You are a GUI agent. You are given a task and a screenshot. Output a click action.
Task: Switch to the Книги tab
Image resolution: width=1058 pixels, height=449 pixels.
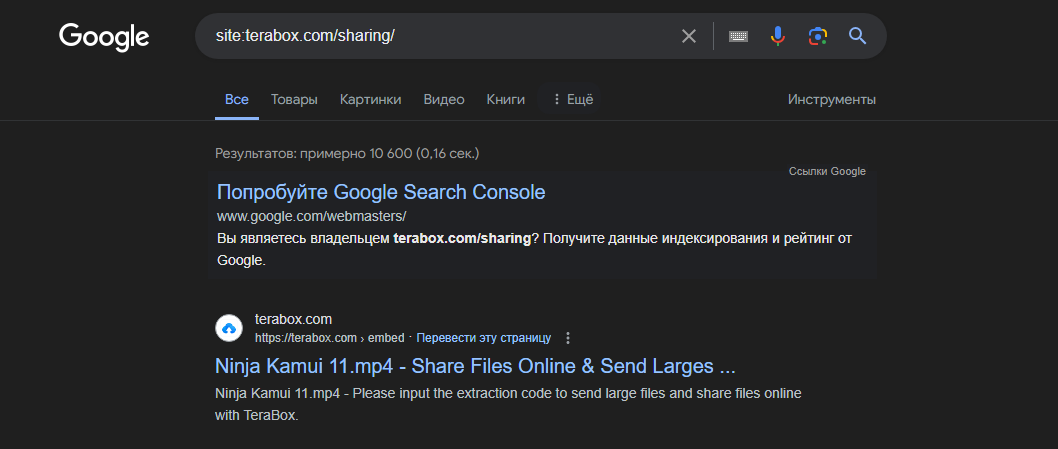pos(505,99)
